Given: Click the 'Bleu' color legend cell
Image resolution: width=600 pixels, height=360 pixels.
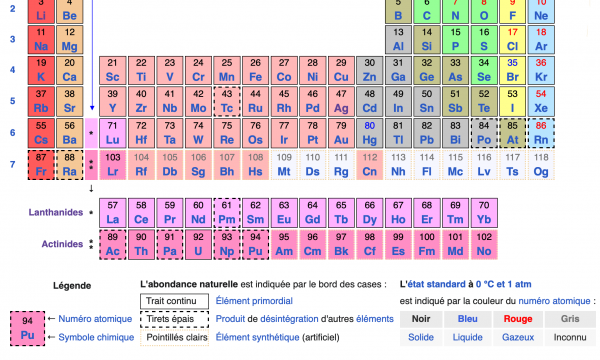Looking at the screenshot, I should 468,319.
